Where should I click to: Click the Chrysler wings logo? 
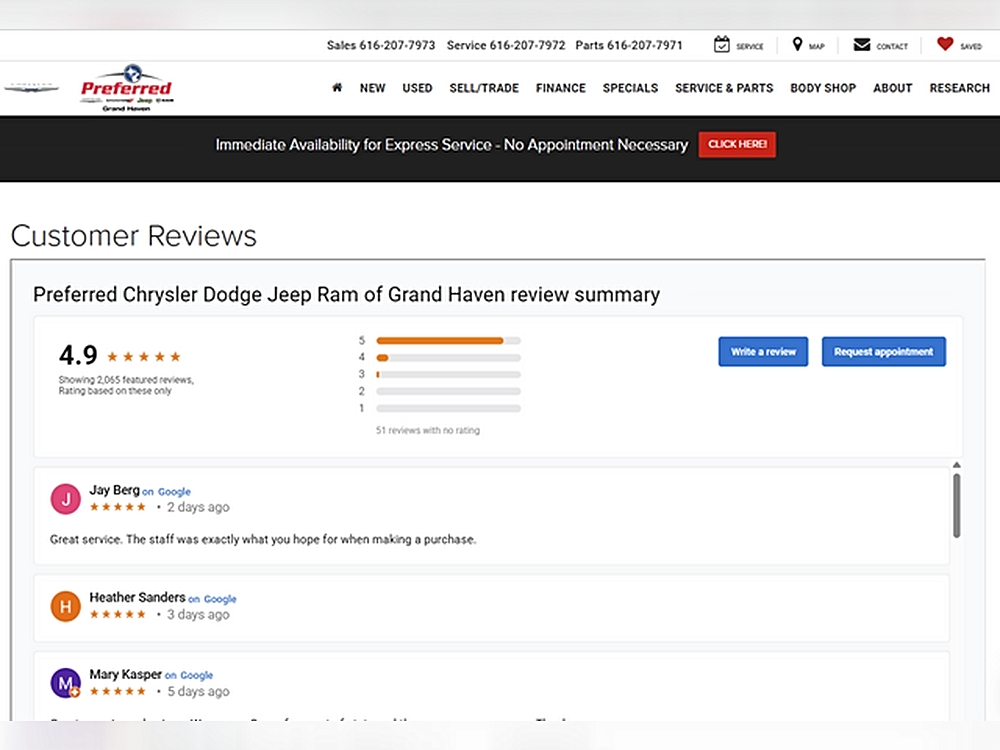click(31, 88)
